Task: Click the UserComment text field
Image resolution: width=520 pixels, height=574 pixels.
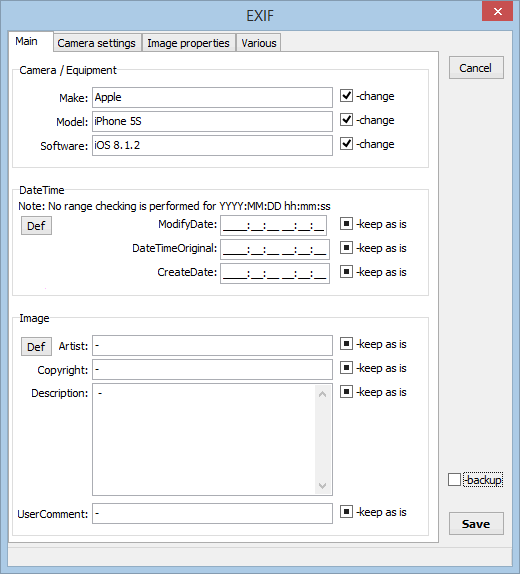Action: click(x=212, y=514)
